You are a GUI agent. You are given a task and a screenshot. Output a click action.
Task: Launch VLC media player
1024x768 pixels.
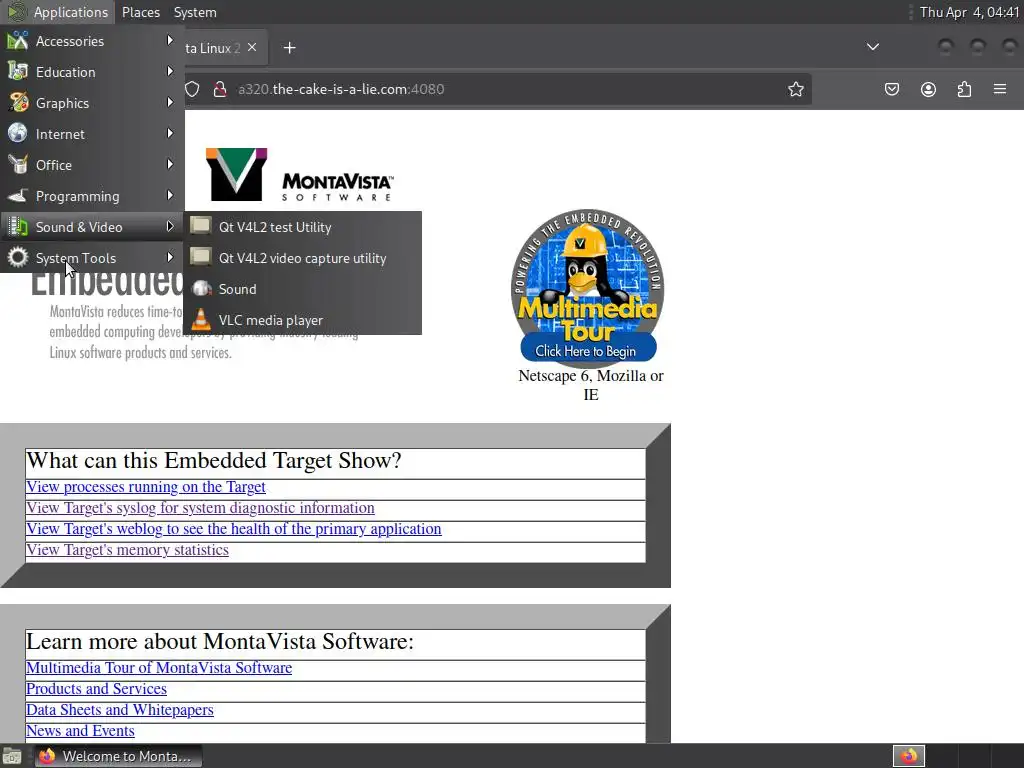[x=302, y=320]
